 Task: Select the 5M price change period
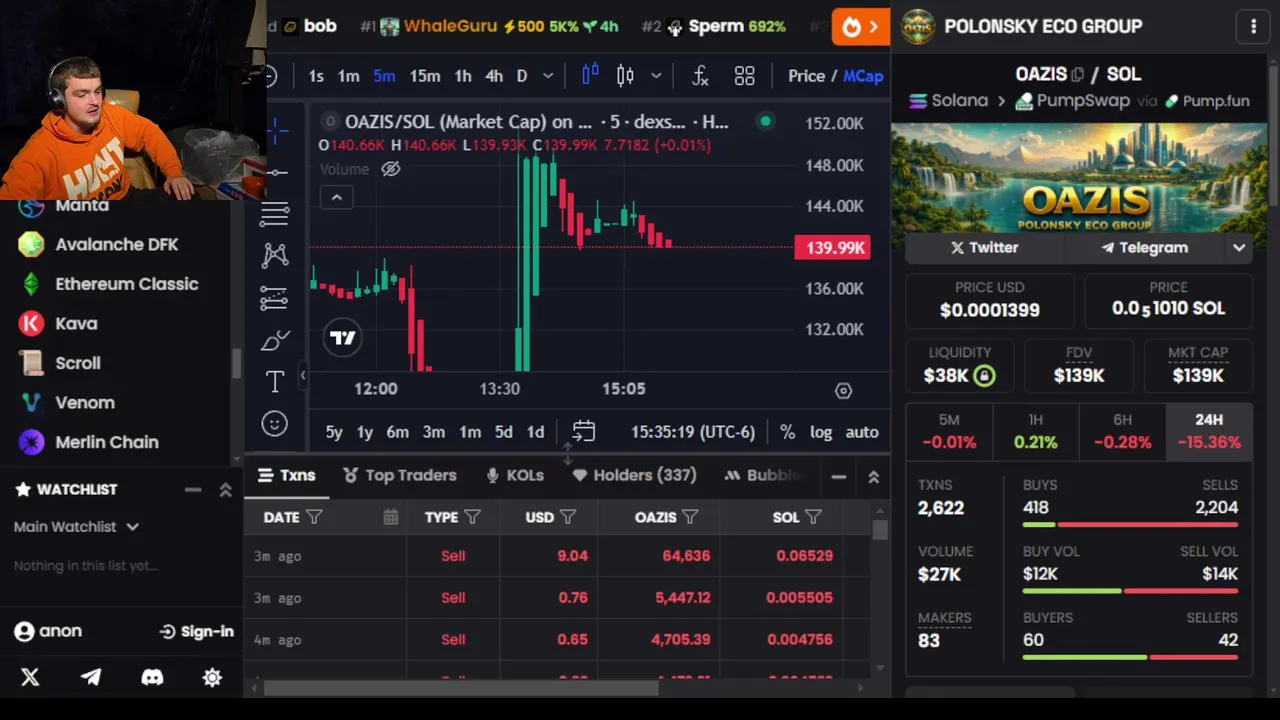point(949,431)
